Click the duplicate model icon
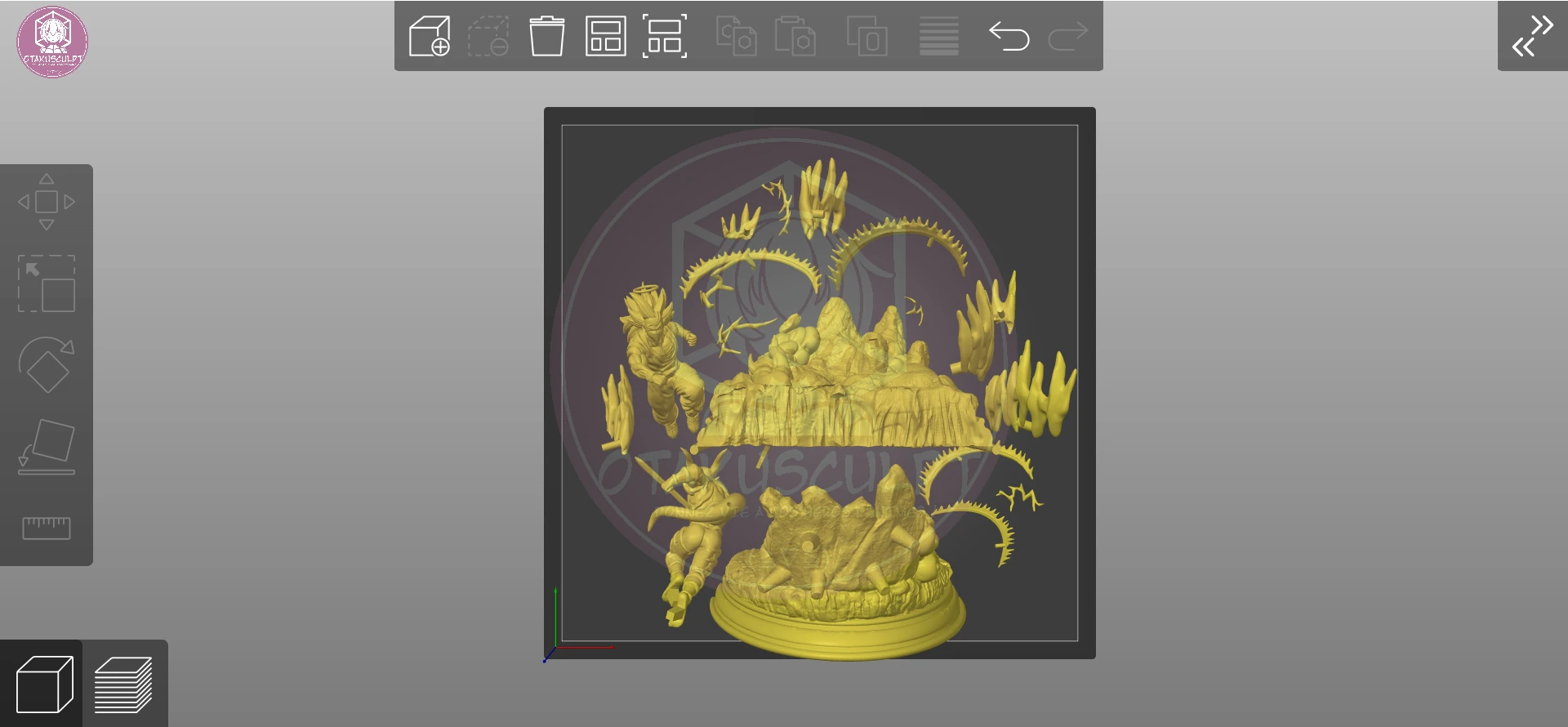This screenshot has width=1568, height=727. [867, 37]
